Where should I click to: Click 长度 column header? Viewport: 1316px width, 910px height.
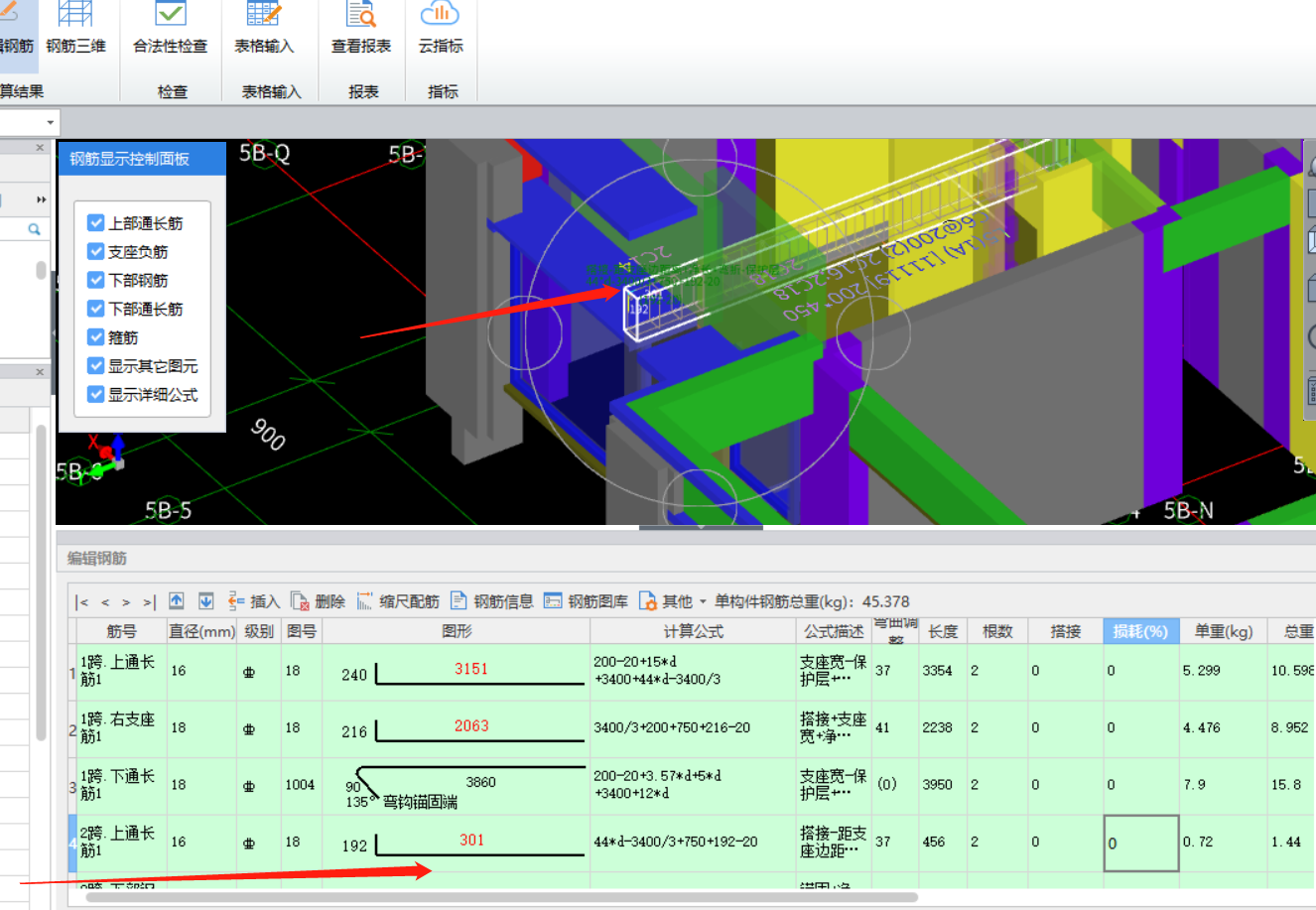click(943, 631)
